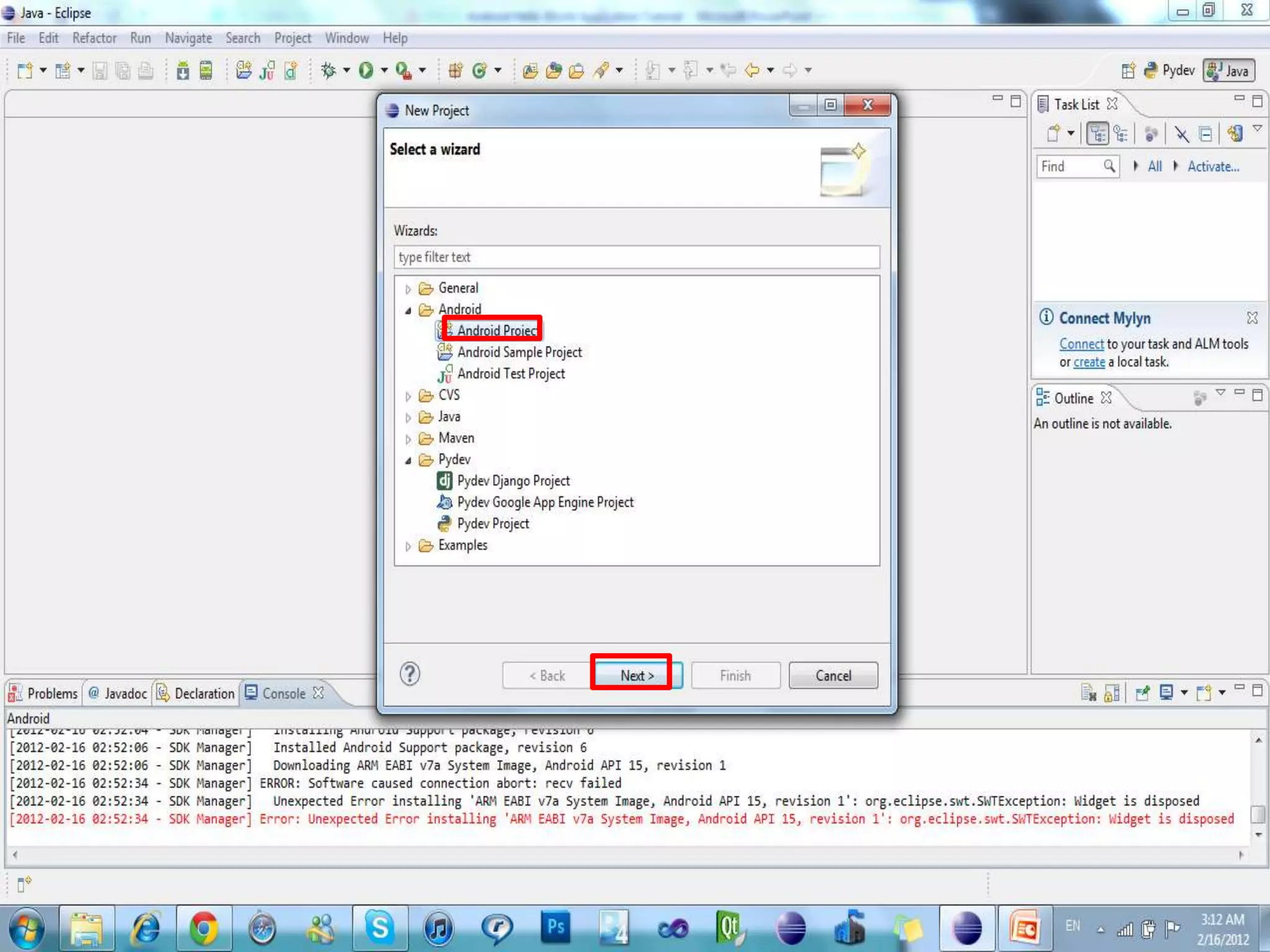Image resolution: width=1270 pixels, height=952 pixels.
Task: Toggle the Java perspective button
Action: 1228,71
